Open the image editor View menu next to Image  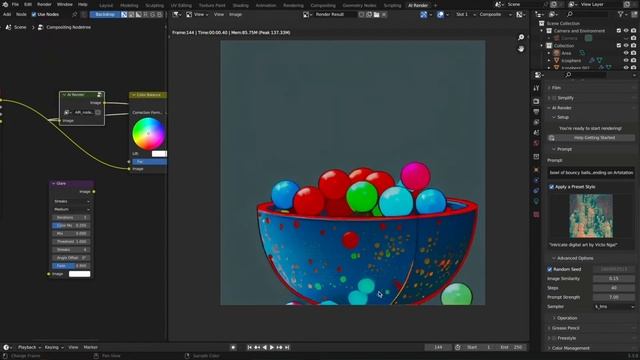(x=219, y=14)
